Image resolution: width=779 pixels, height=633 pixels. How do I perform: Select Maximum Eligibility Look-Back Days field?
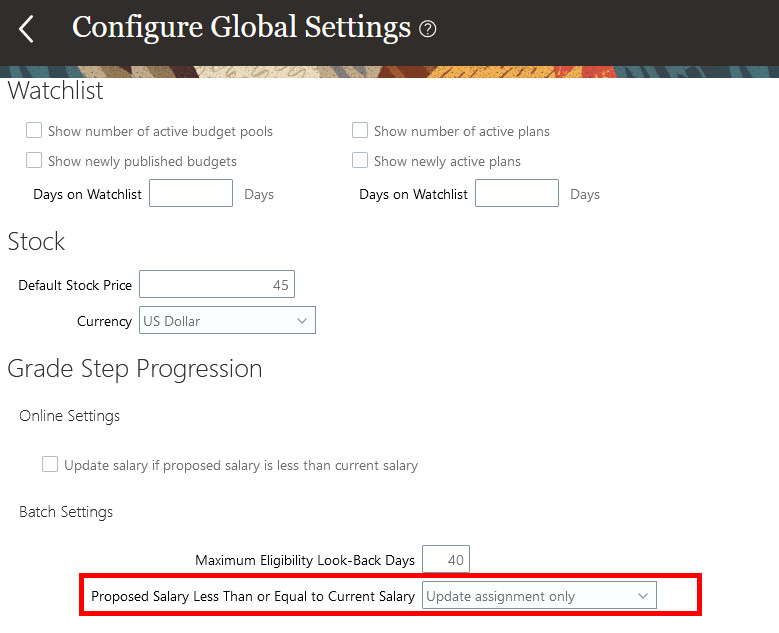446,560
